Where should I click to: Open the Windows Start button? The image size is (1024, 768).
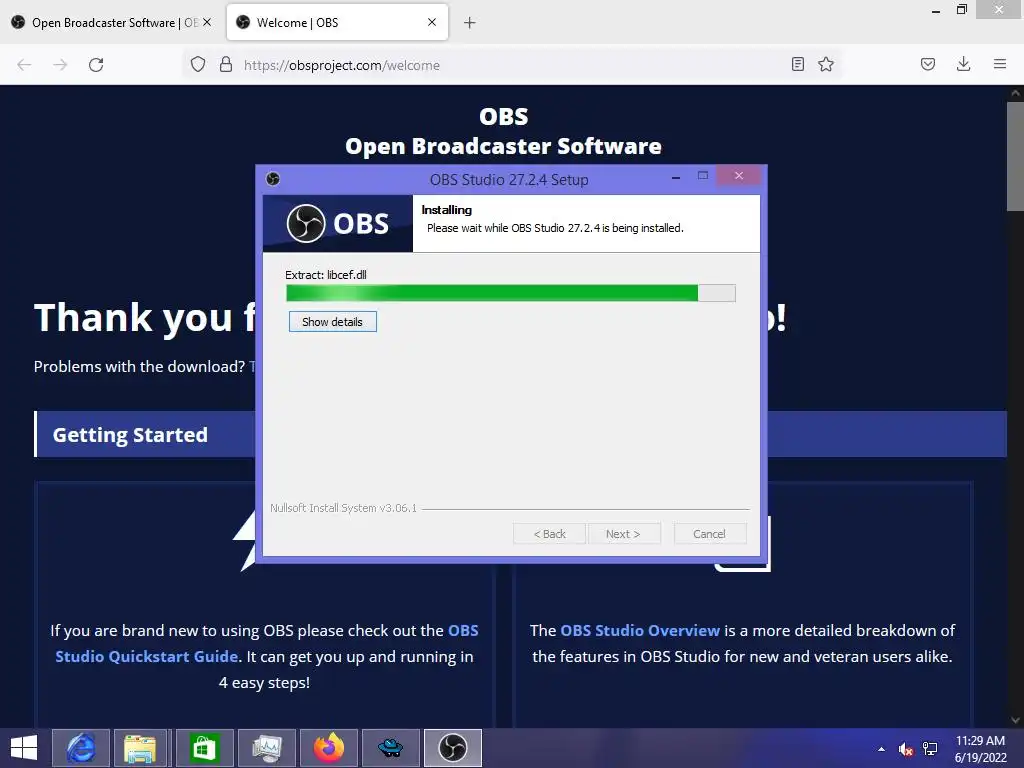tap(24, 748)
